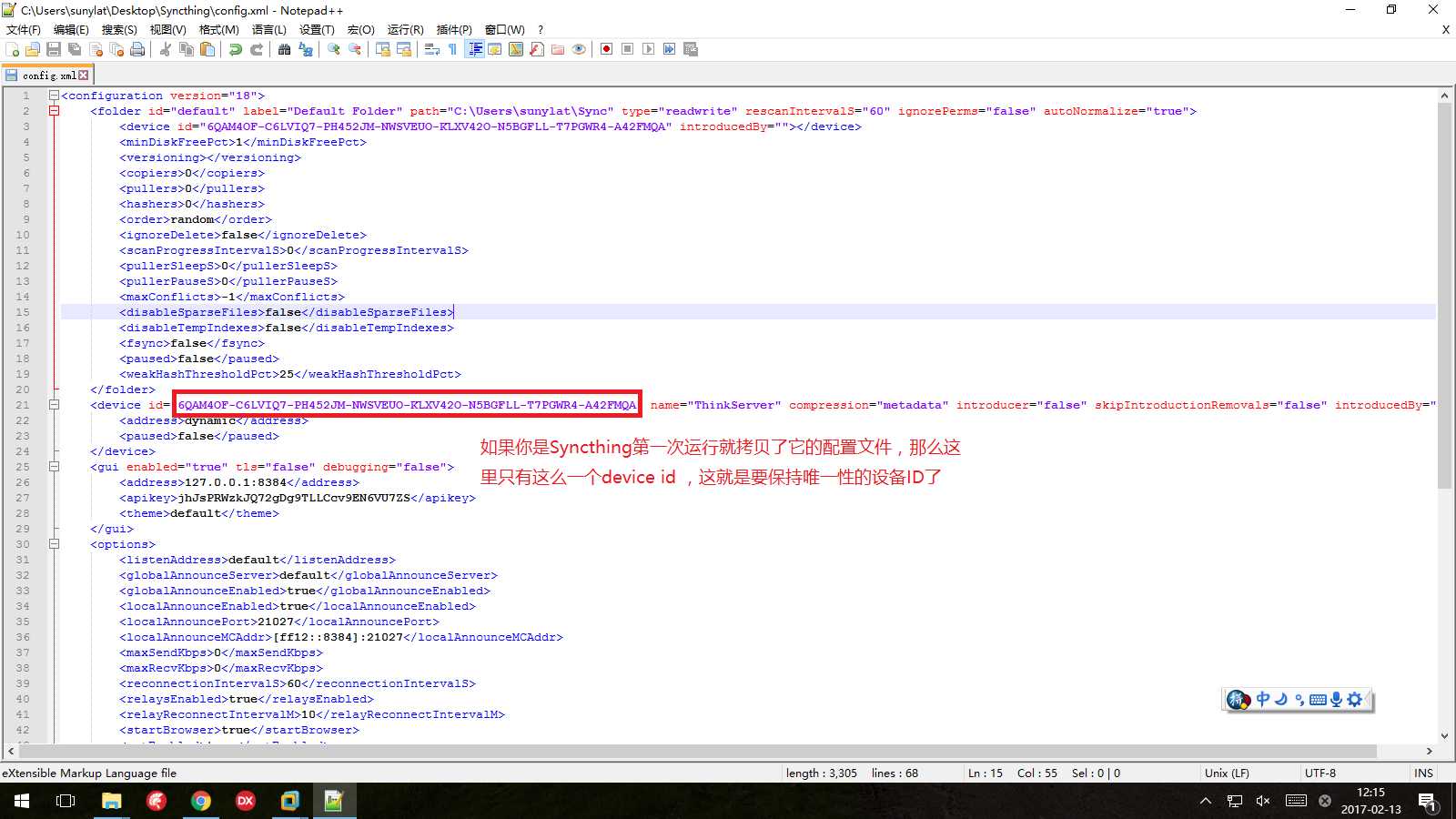This screenshot has width=1456, height=819.
Task: Save the file with the Save icon
Action: pyautogui.click(x=54, y=49)
